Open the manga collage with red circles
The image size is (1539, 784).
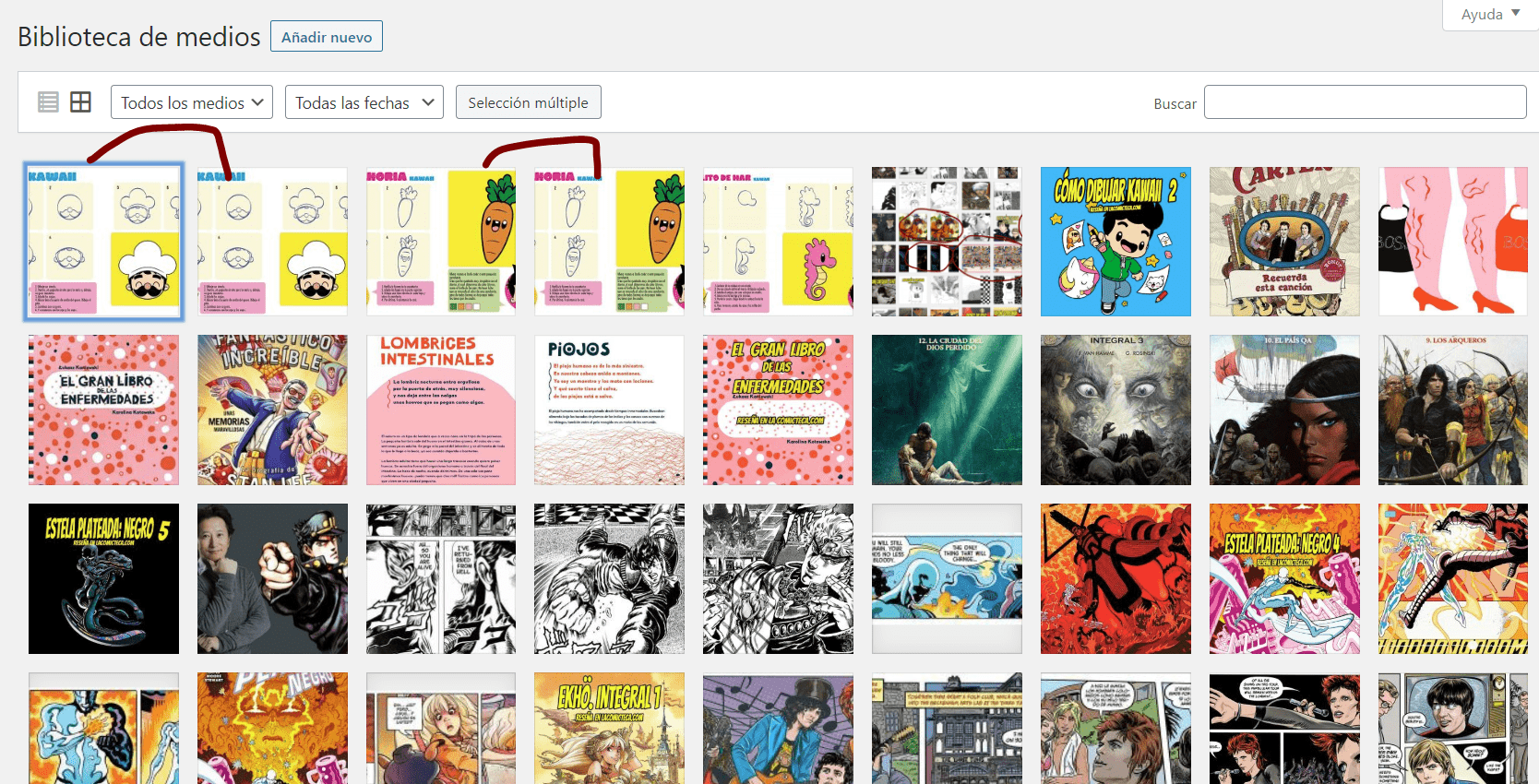tap(947, 242)
